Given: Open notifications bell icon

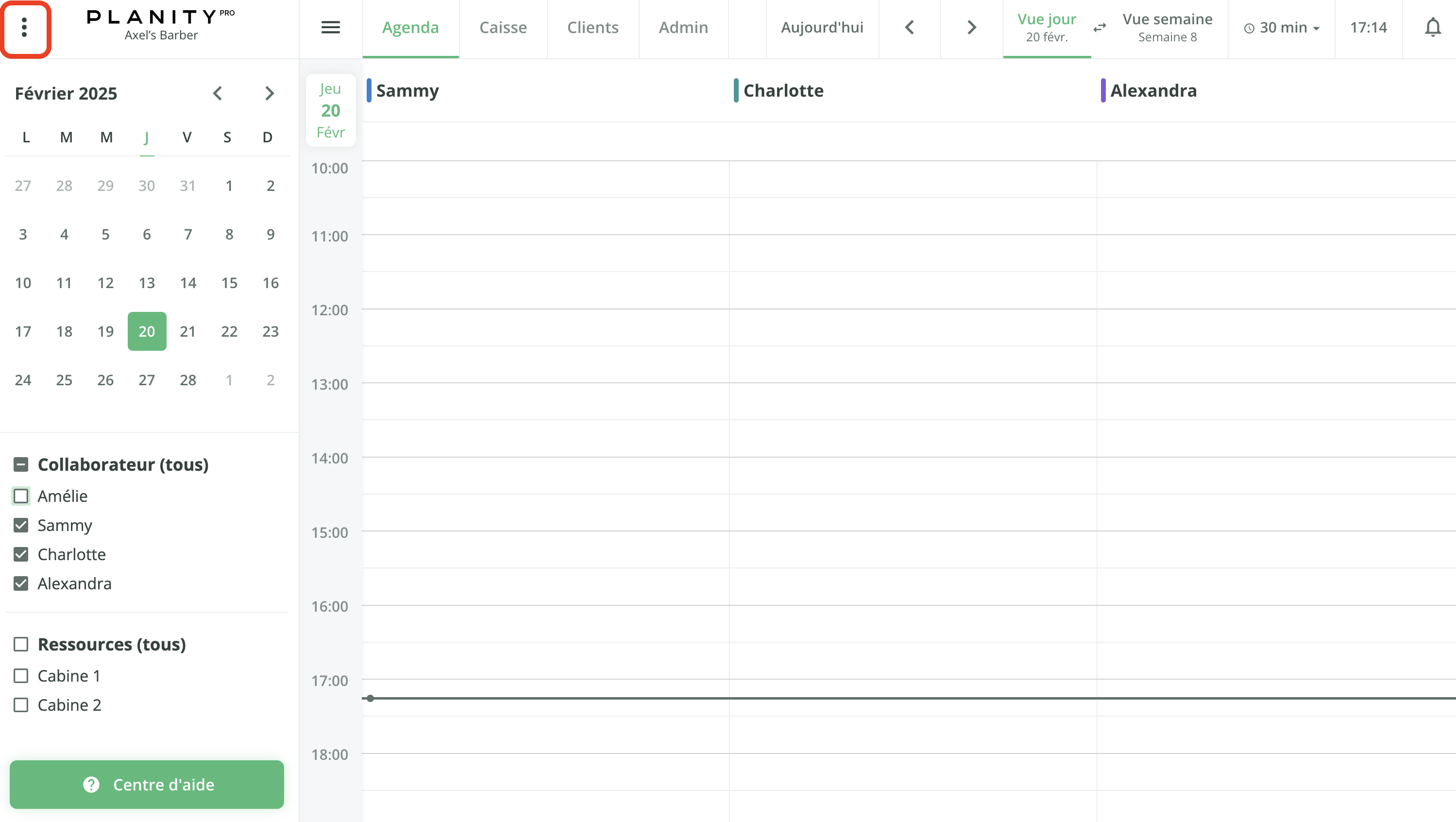Looking at the screenshot, I should click(1432, 28).
